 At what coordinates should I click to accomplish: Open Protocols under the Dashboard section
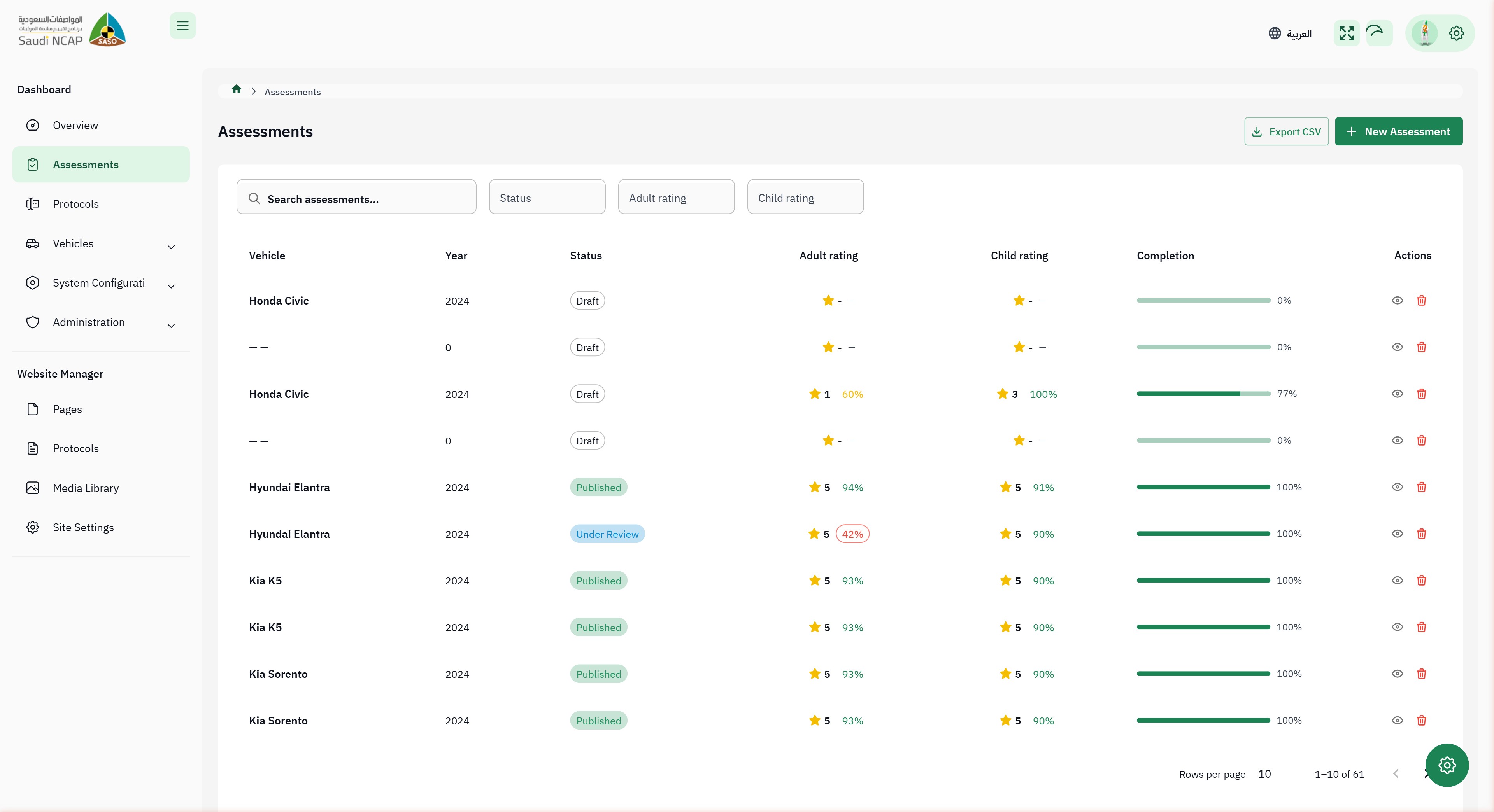click(101, 204)
